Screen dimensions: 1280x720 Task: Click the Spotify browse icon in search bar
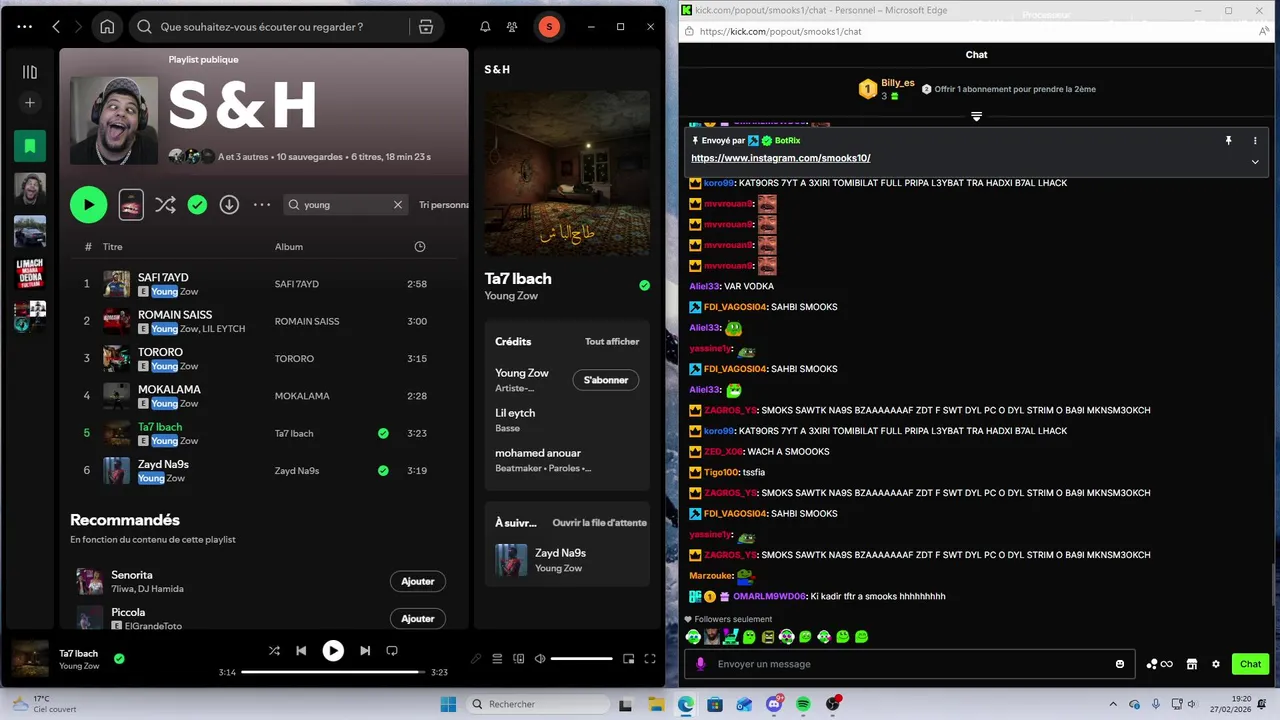426,27
